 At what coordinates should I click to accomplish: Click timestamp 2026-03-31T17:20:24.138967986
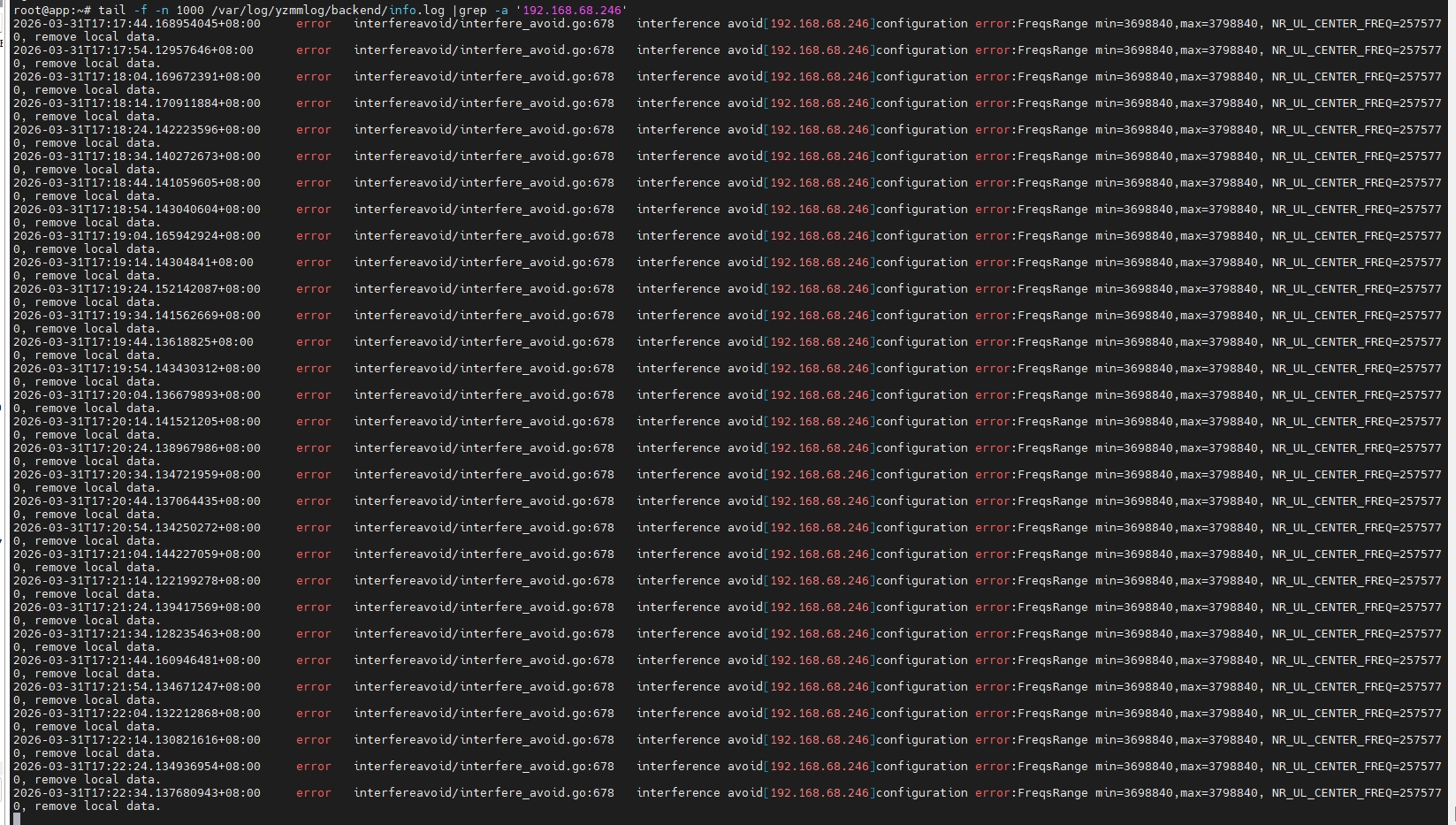(136, 448)
